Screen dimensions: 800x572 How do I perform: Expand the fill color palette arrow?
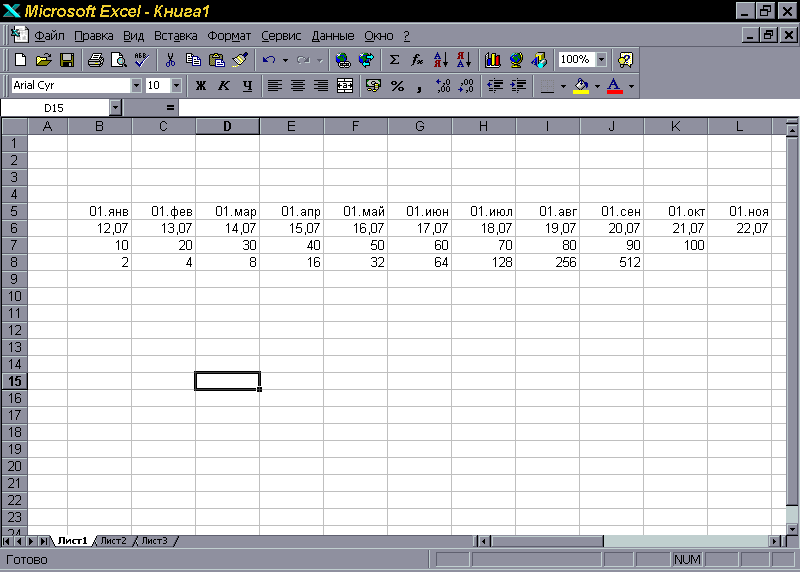[x=597, y=86]
